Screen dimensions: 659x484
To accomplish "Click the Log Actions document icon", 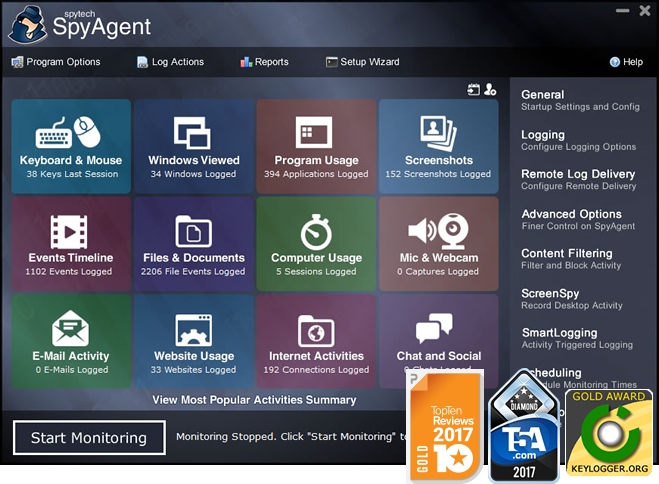I will click(142, 62).
